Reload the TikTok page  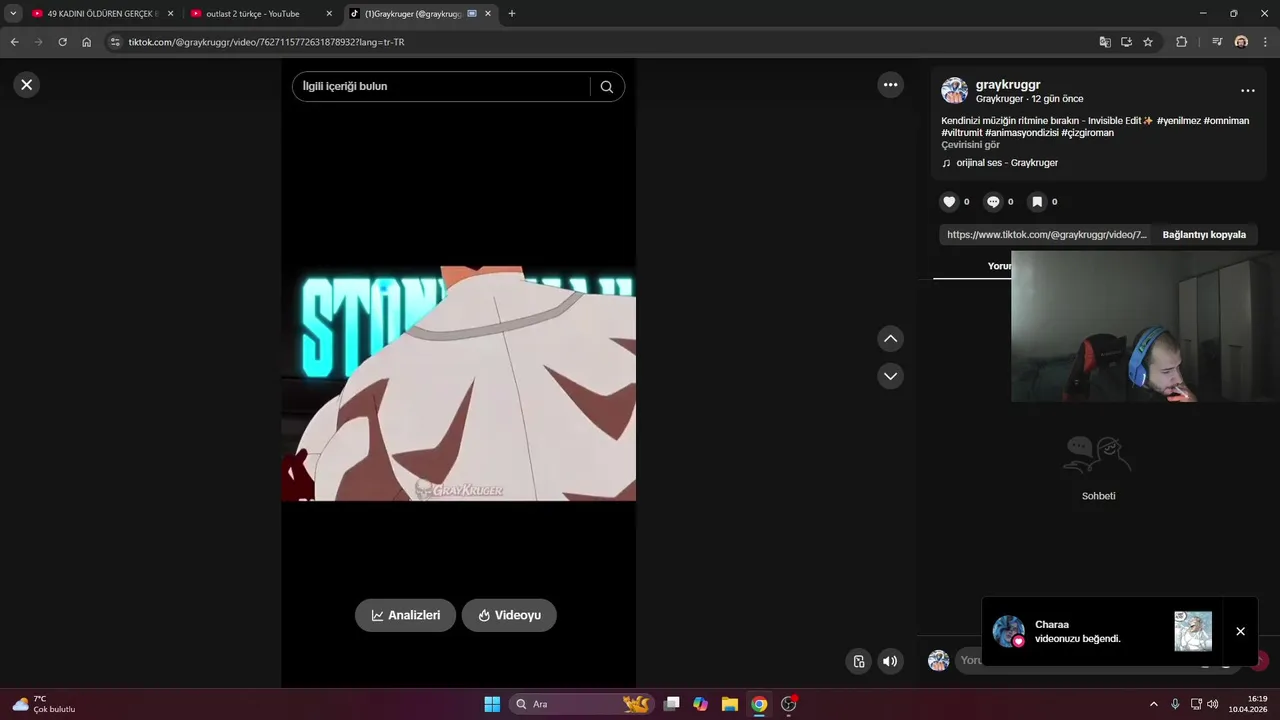pos(62,42)
